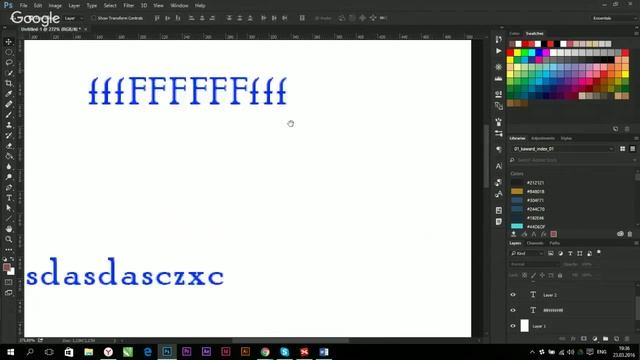Add a layer mask
This screenshot has width=640, height=360.
tap(584, 339)
